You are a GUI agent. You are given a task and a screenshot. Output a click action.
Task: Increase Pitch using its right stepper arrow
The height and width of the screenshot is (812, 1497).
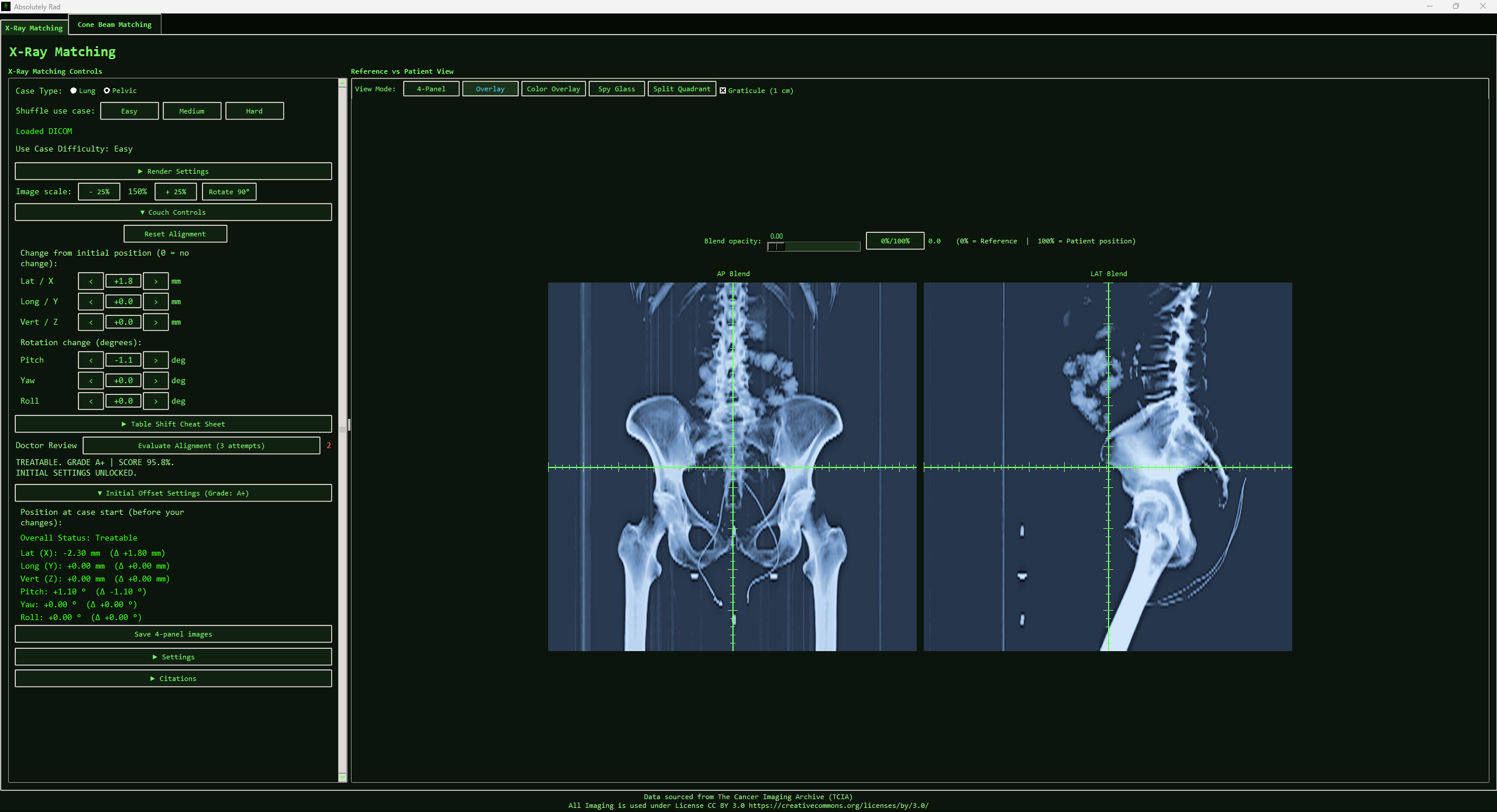click(x=156, y=360)
